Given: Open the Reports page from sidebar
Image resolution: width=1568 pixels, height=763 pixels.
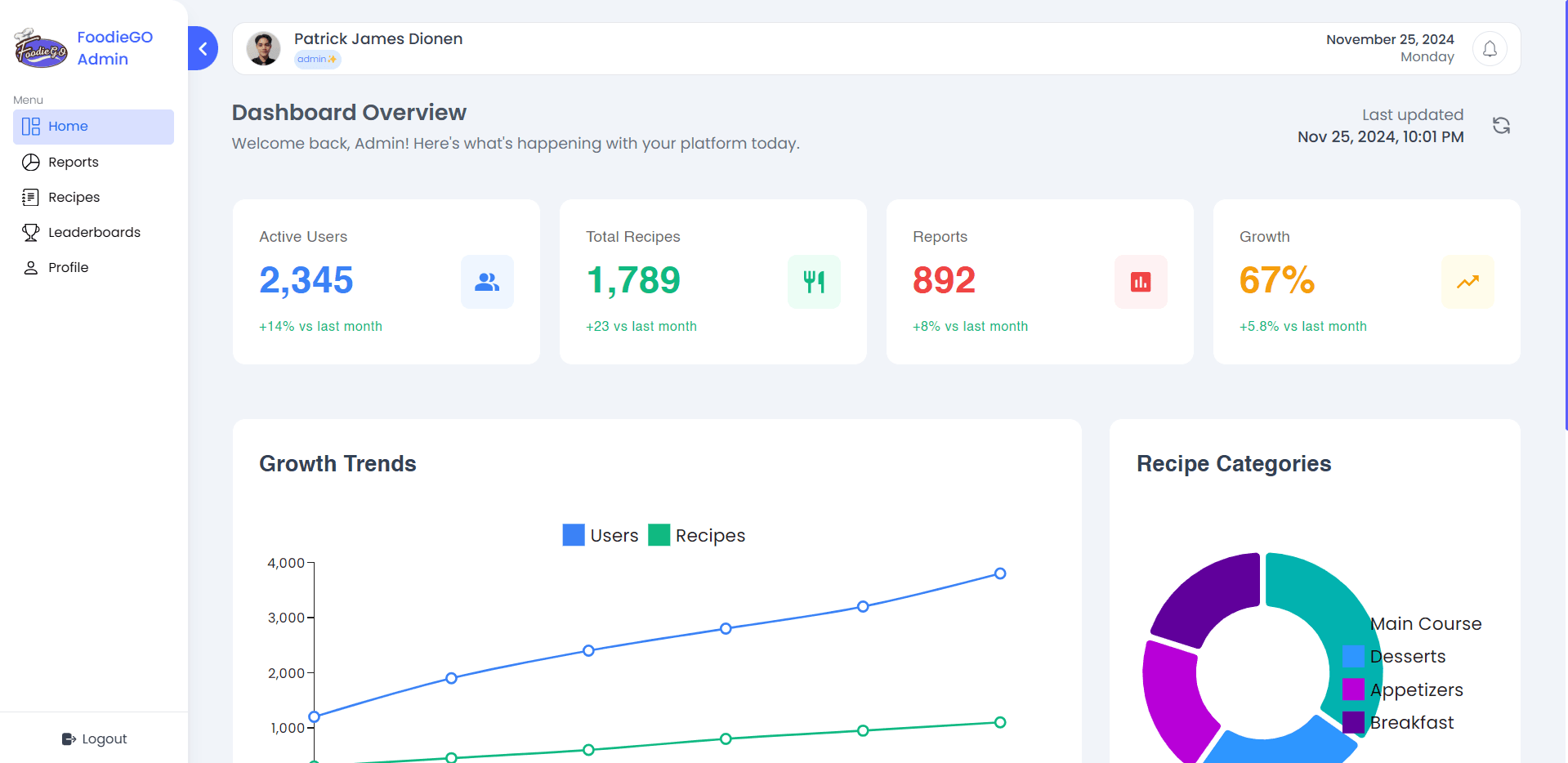Looking at the screenshot, I should pyautogui.click(x=73, y=162).
